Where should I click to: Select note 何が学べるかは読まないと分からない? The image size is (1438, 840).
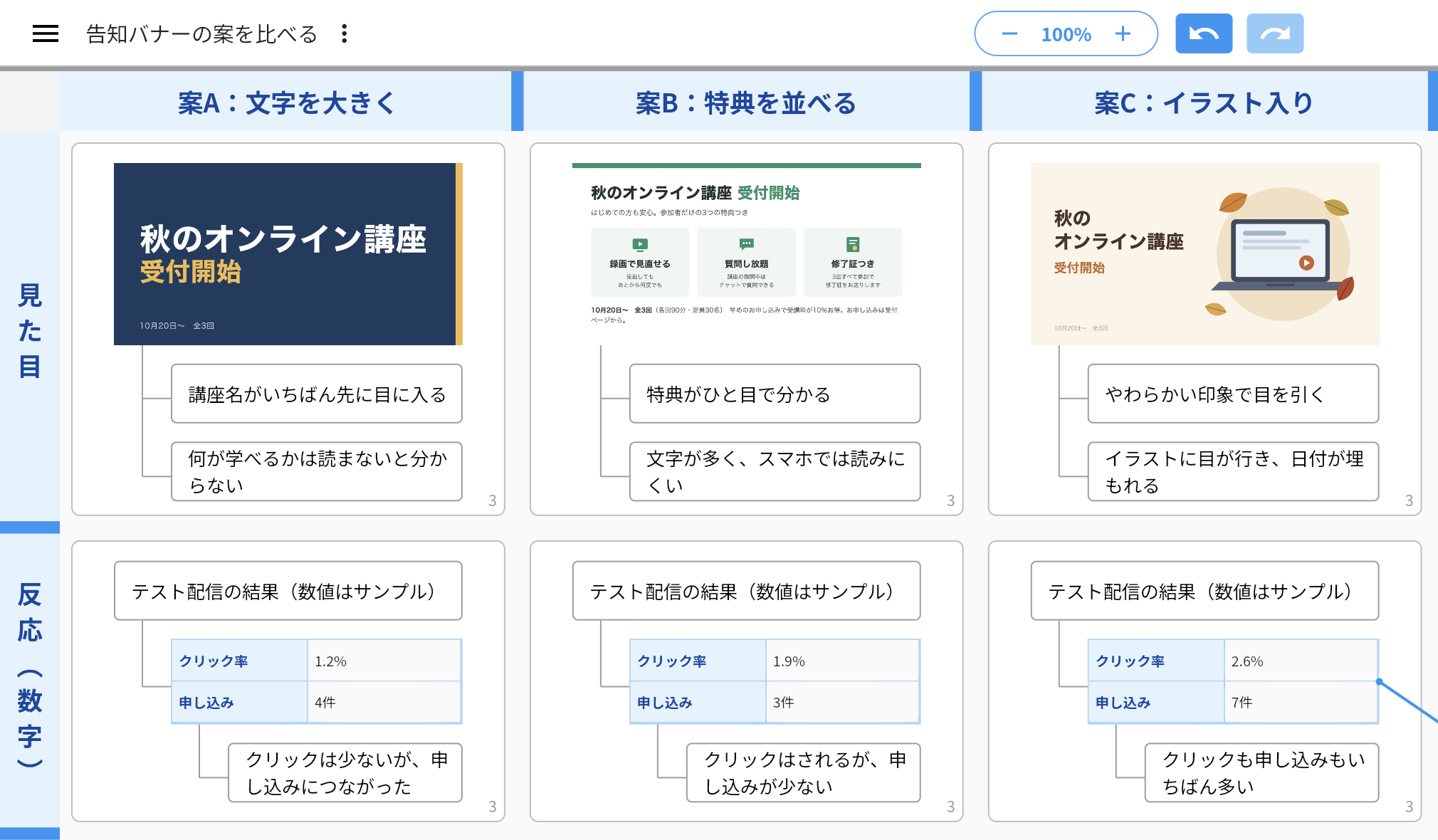tap(317, 471)
